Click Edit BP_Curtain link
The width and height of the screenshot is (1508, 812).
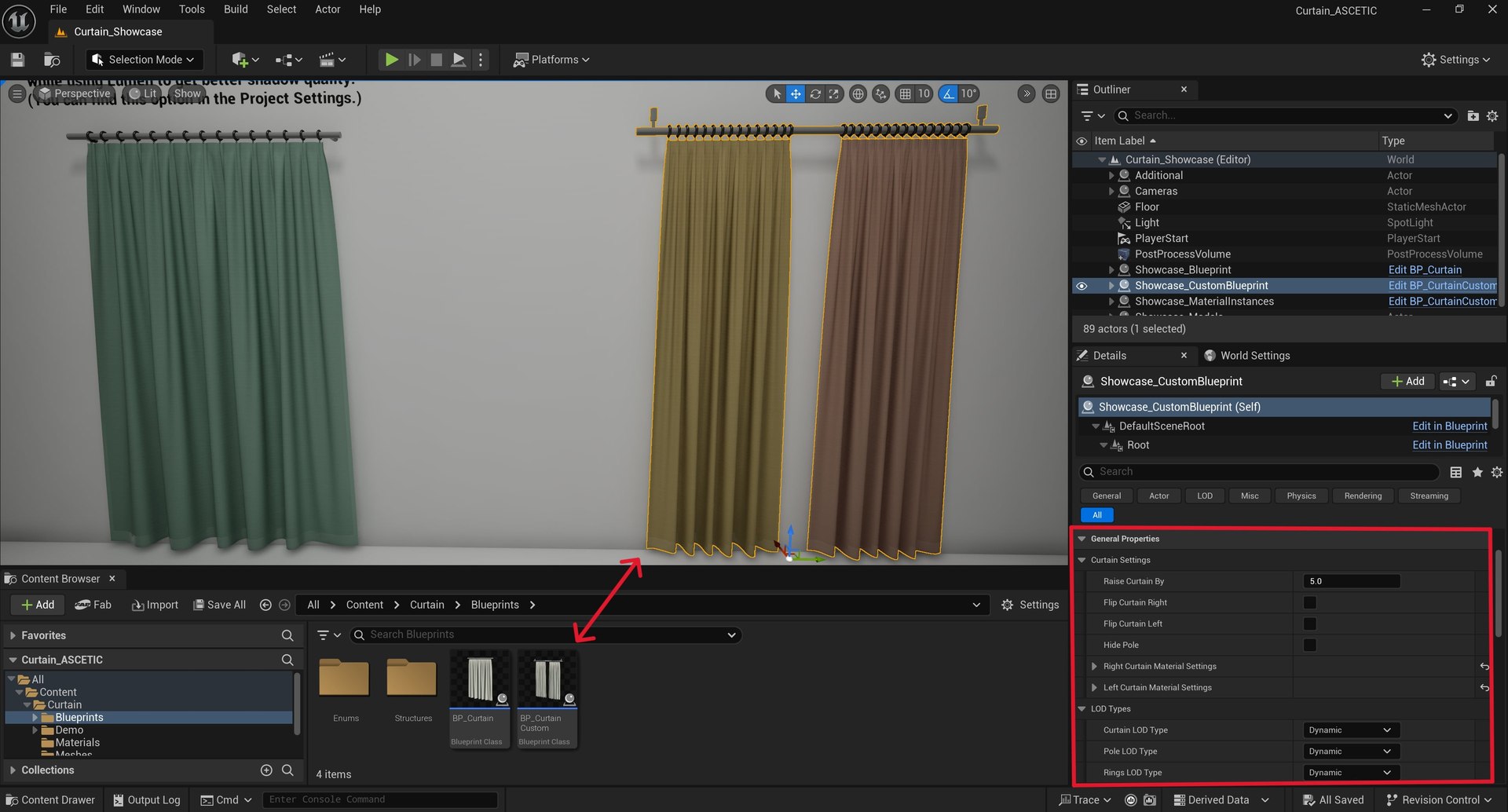point(1425,270)
